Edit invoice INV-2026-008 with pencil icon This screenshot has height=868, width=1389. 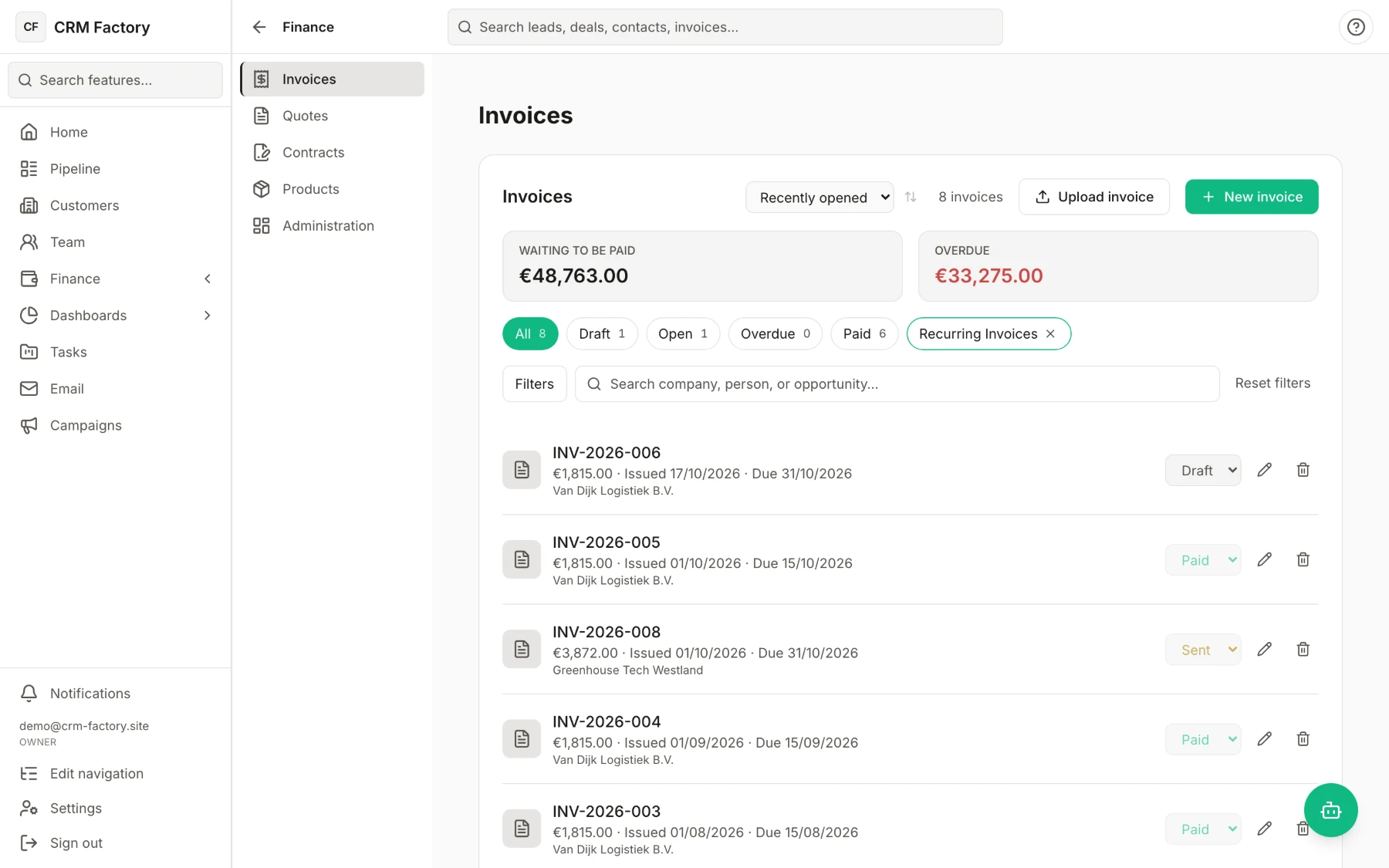click(x=1264, y=650)
